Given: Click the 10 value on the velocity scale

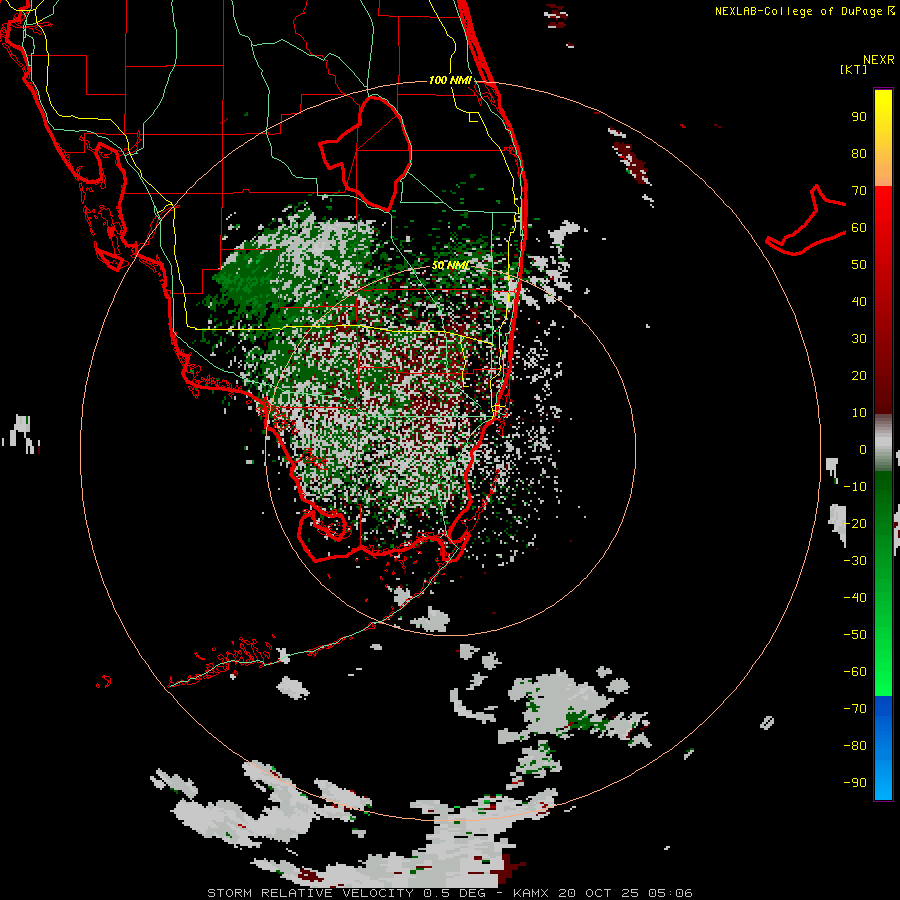Looking at the screenshot, I should tap(859, 413).
